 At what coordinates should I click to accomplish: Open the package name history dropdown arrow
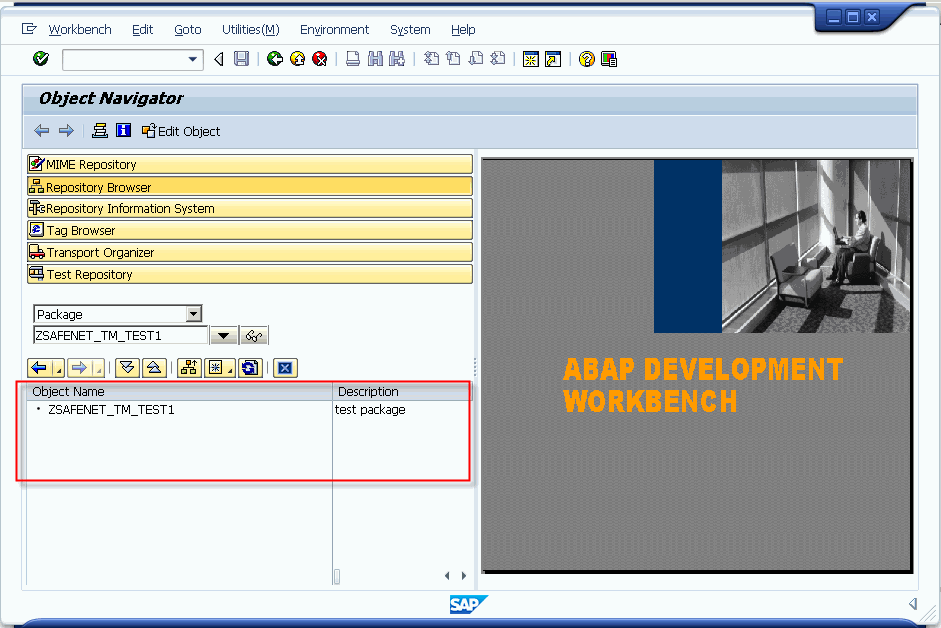click(223, 336)
